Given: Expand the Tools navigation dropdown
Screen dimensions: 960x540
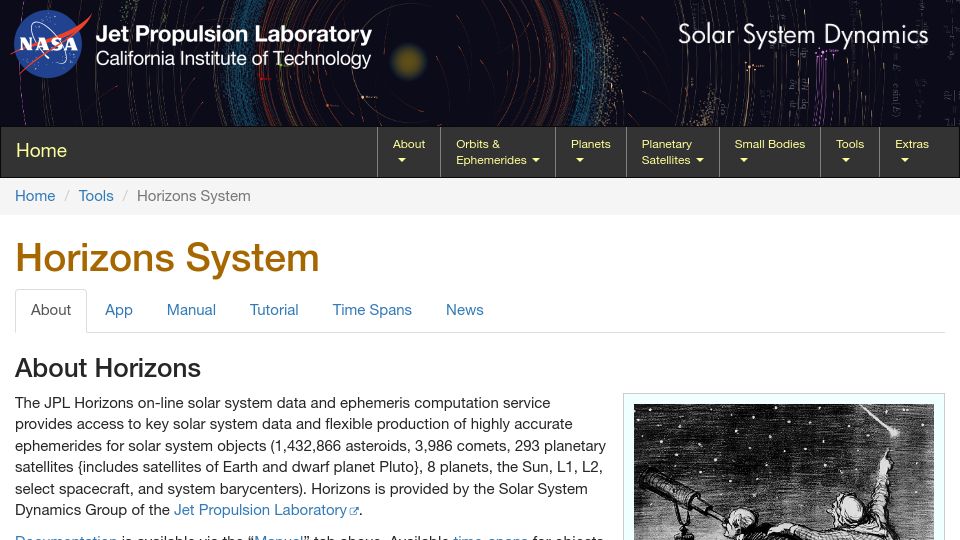Looking at the screenshot, I should coord(850,152).
